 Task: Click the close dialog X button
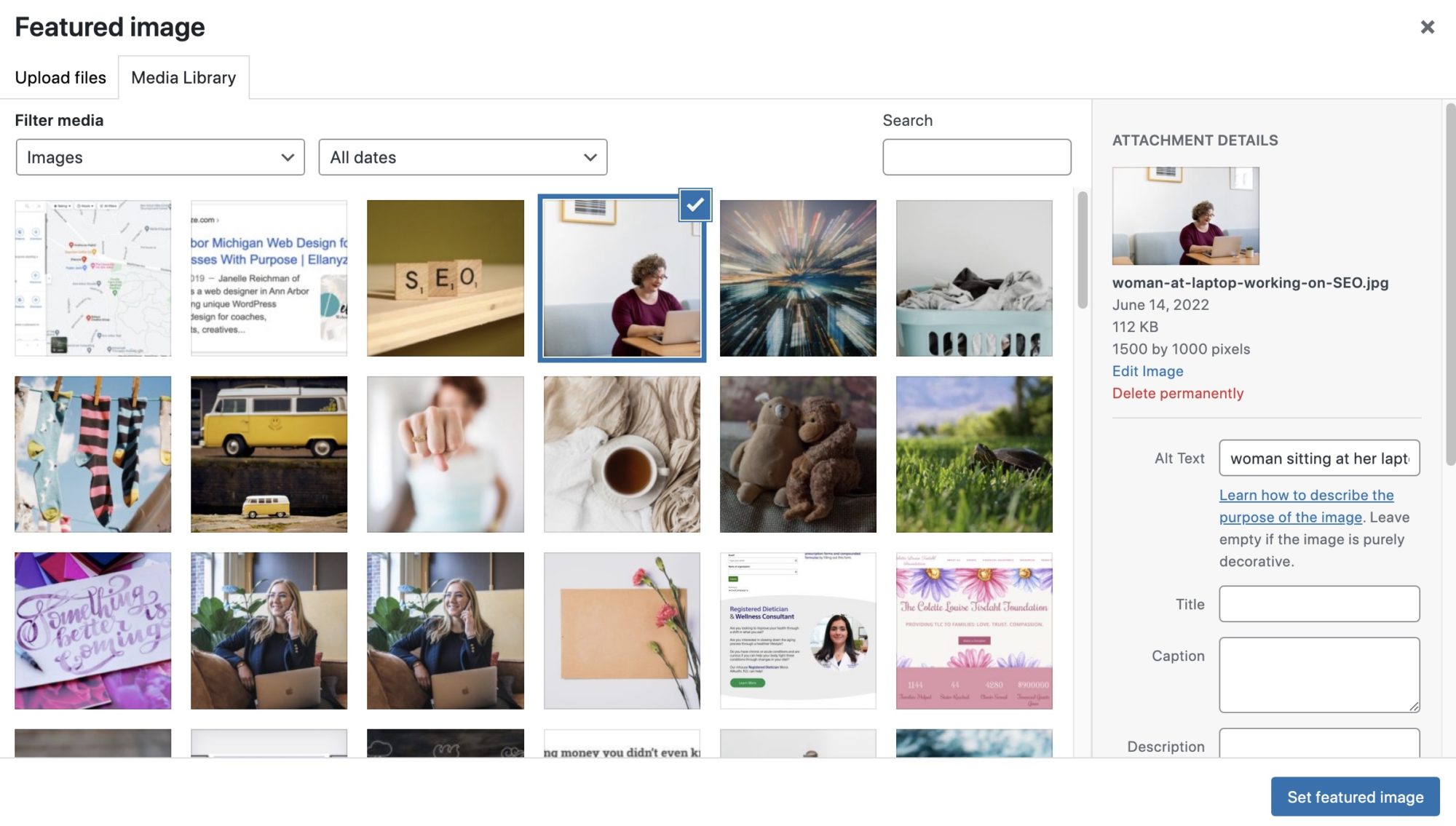tap(1428, 26)
